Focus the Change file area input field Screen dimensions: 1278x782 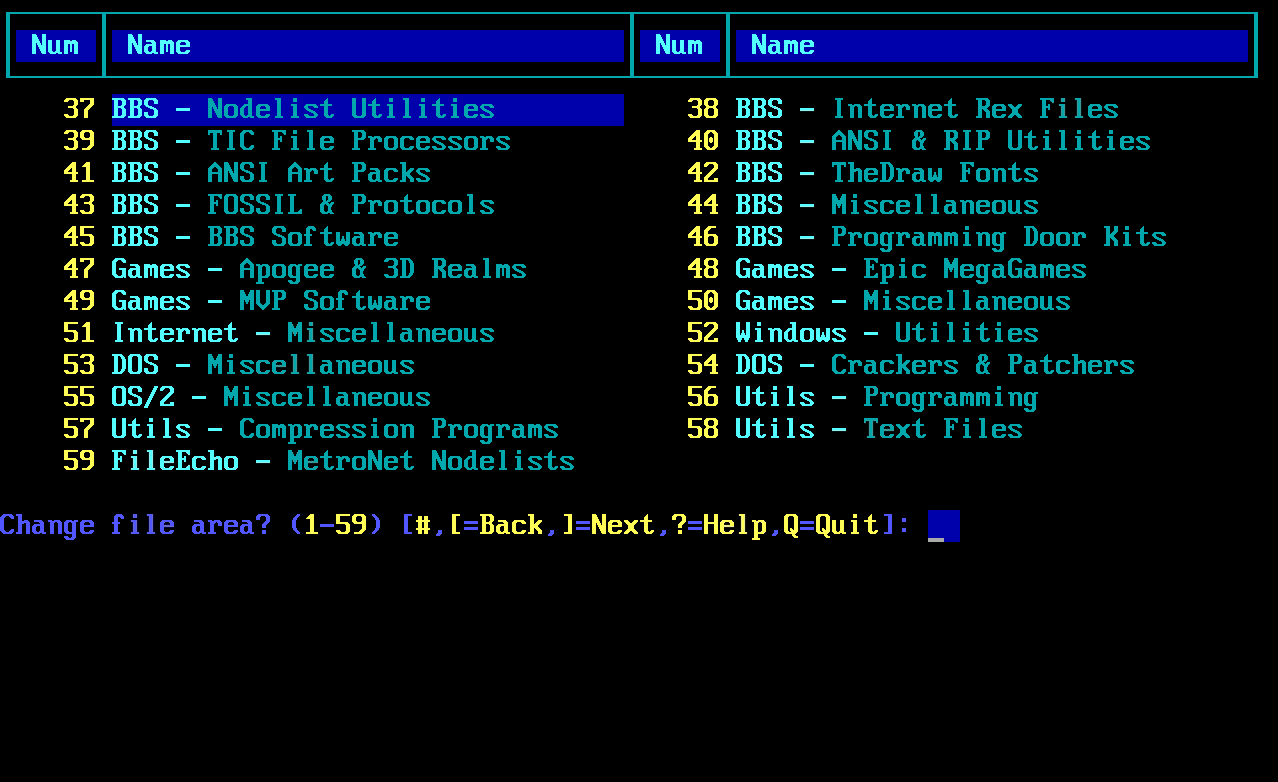pos(944,526)
